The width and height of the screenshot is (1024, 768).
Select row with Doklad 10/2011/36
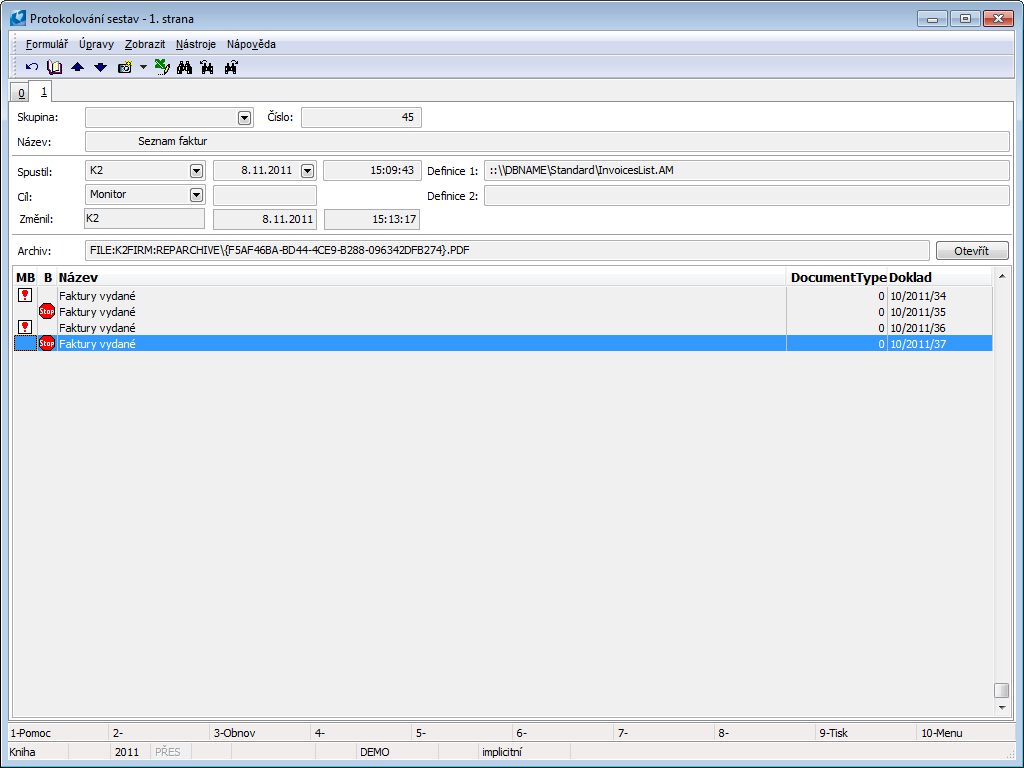[503, 328]
